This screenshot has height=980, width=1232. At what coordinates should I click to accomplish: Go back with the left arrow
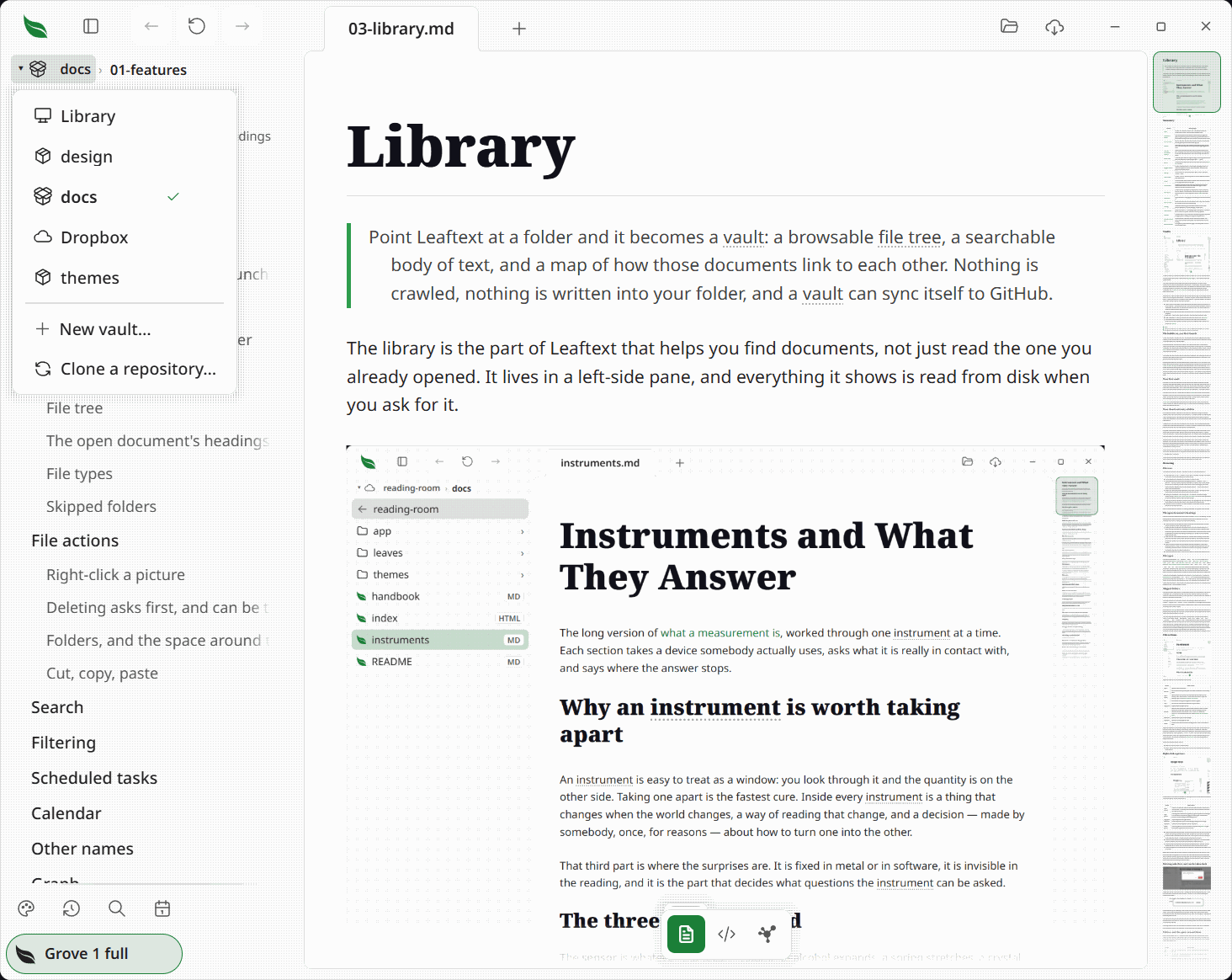[151, 26]
